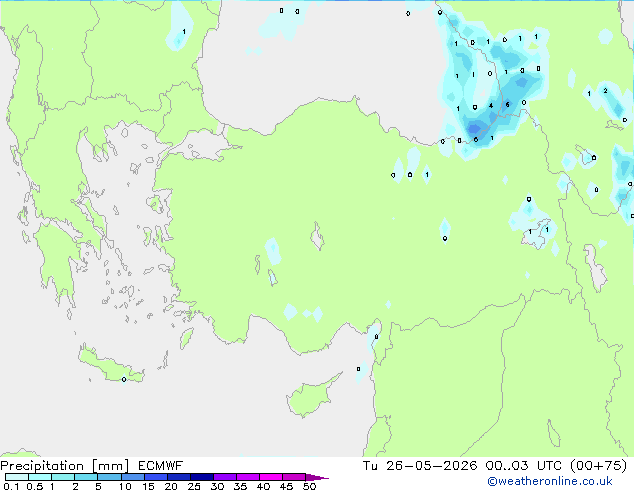Click the 'ECMWF' model label

(161, 466)
